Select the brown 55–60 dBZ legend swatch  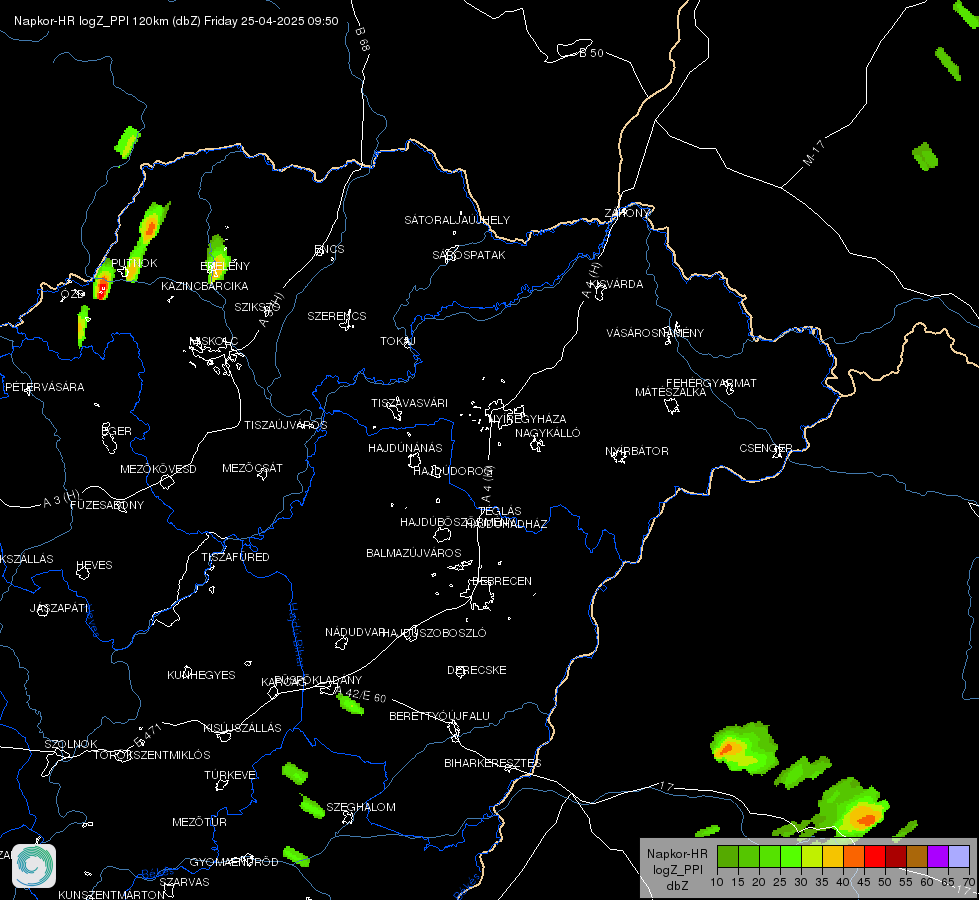click(917, 857)
